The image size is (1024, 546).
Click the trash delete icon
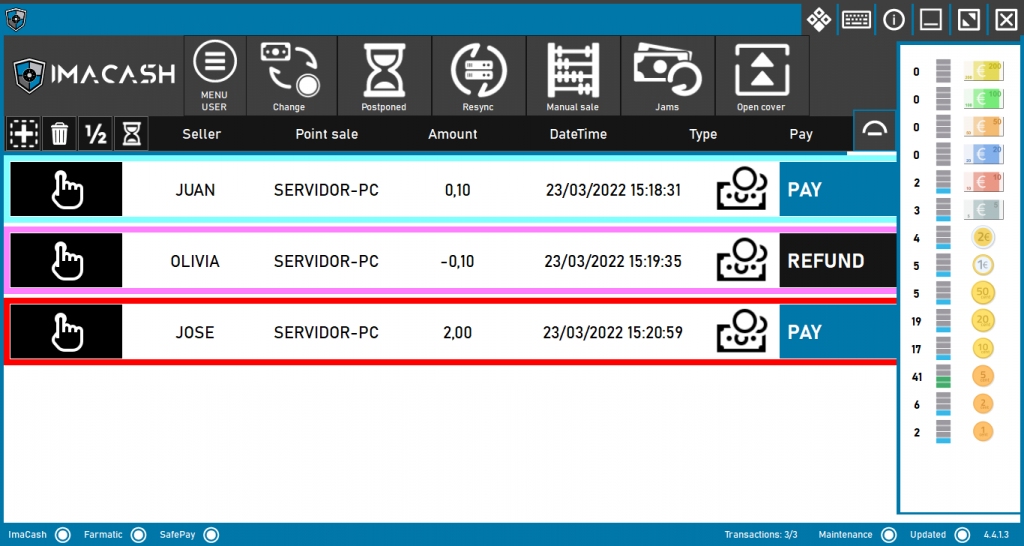[60, 133]
